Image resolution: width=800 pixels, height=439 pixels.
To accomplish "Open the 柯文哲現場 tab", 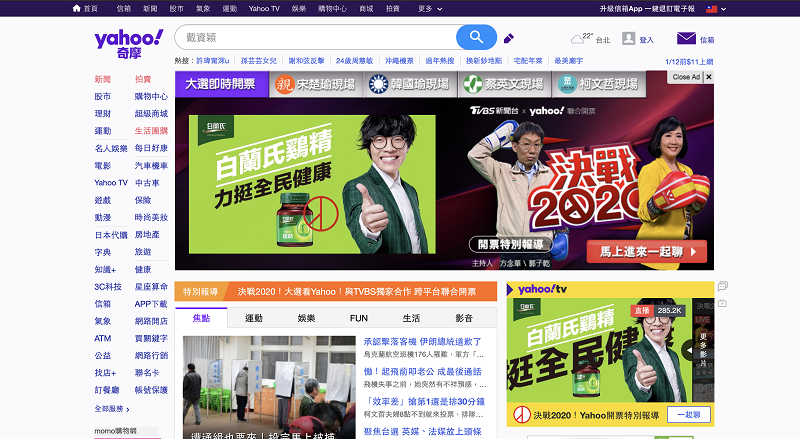I will [x=598, y=84].
